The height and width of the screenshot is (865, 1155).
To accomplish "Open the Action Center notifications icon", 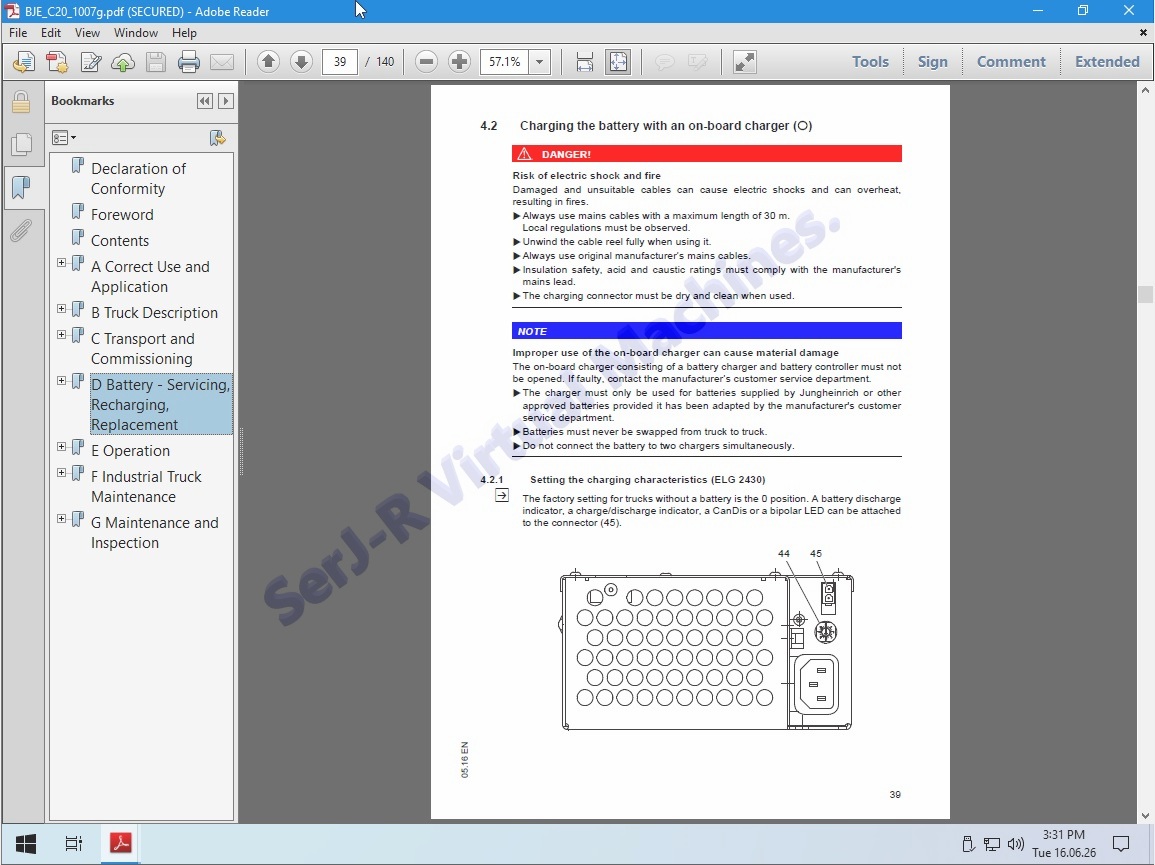I will tap(1121, 844).
